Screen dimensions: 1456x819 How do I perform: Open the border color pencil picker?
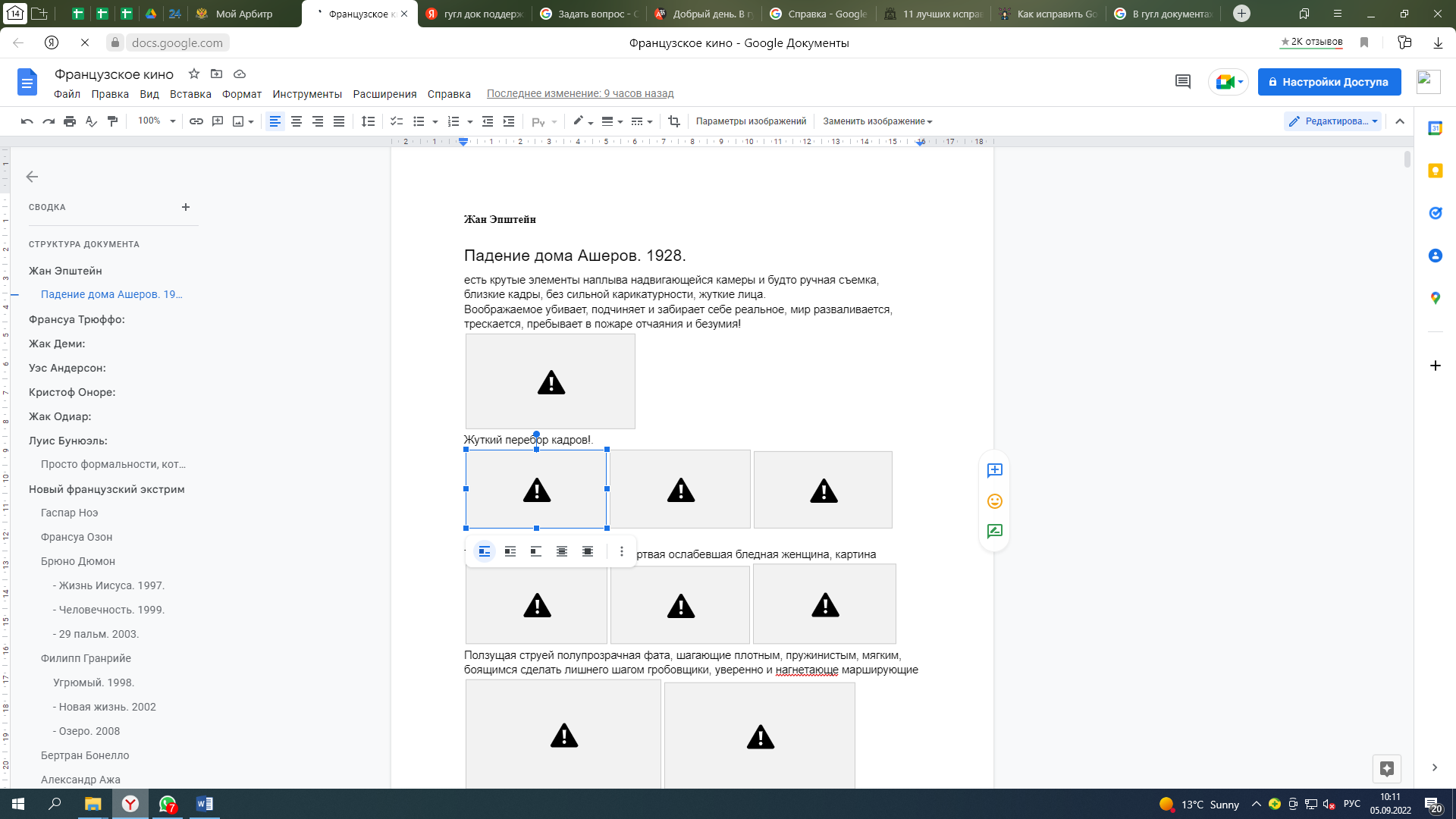tap(581, 121)
